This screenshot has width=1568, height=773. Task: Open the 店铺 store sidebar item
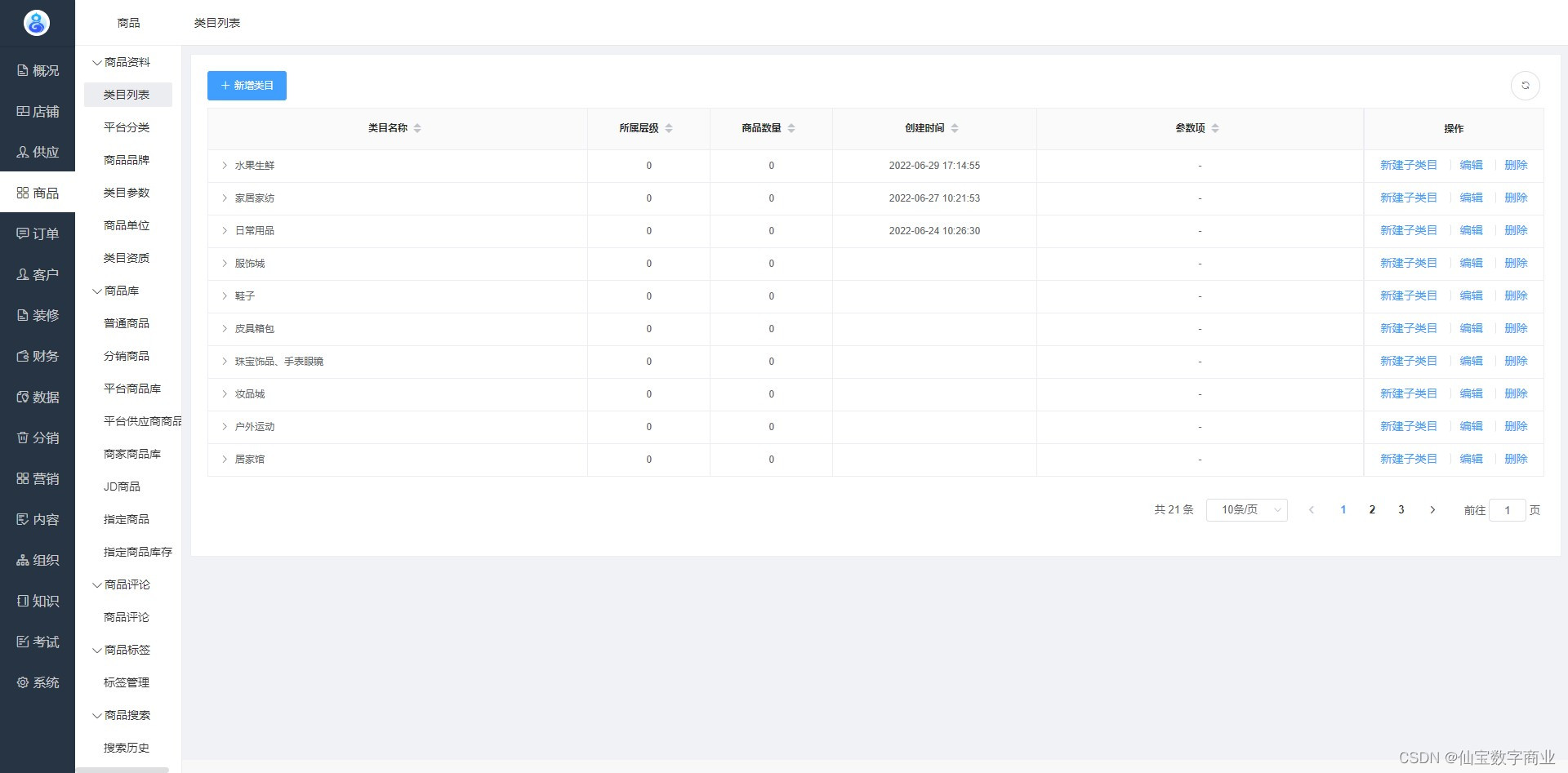pos(38,112)
